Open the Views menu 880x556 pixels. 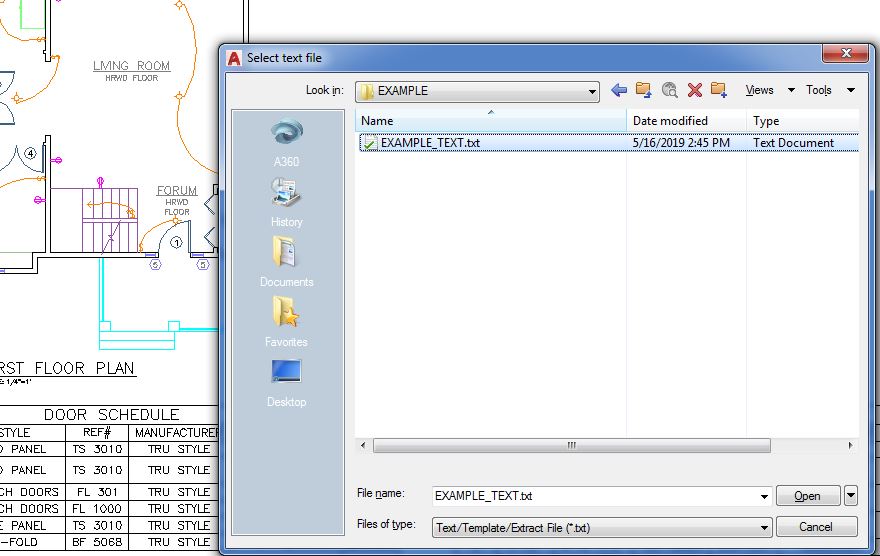click(769, 90)
